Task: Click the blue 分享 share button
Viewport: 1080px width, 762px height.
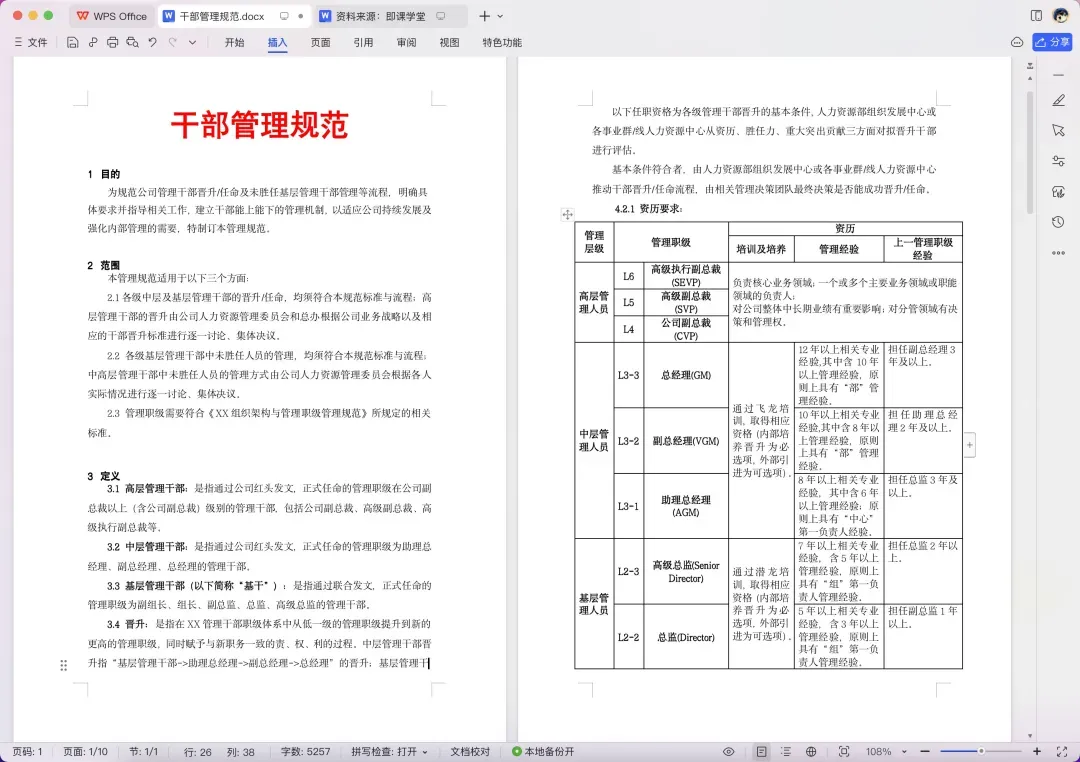Action: tap(1052, 42)
